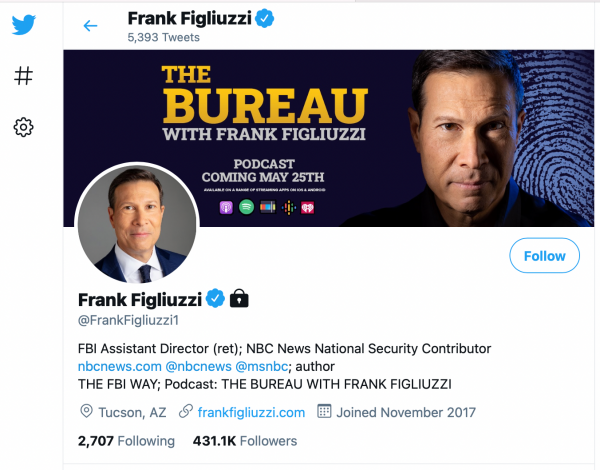Image resolution: width=600 pixels, height=470 pixels.
Task: Click the verified badge beside the header name
Action: (x=264, y=18)
